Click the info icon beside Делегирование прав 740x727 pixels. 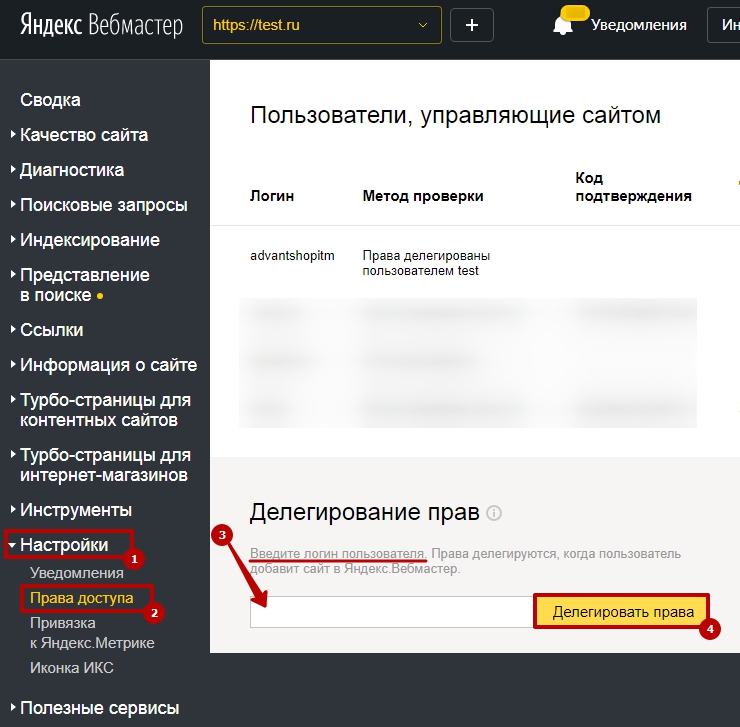pyautogui.click(x=493, y=513)
